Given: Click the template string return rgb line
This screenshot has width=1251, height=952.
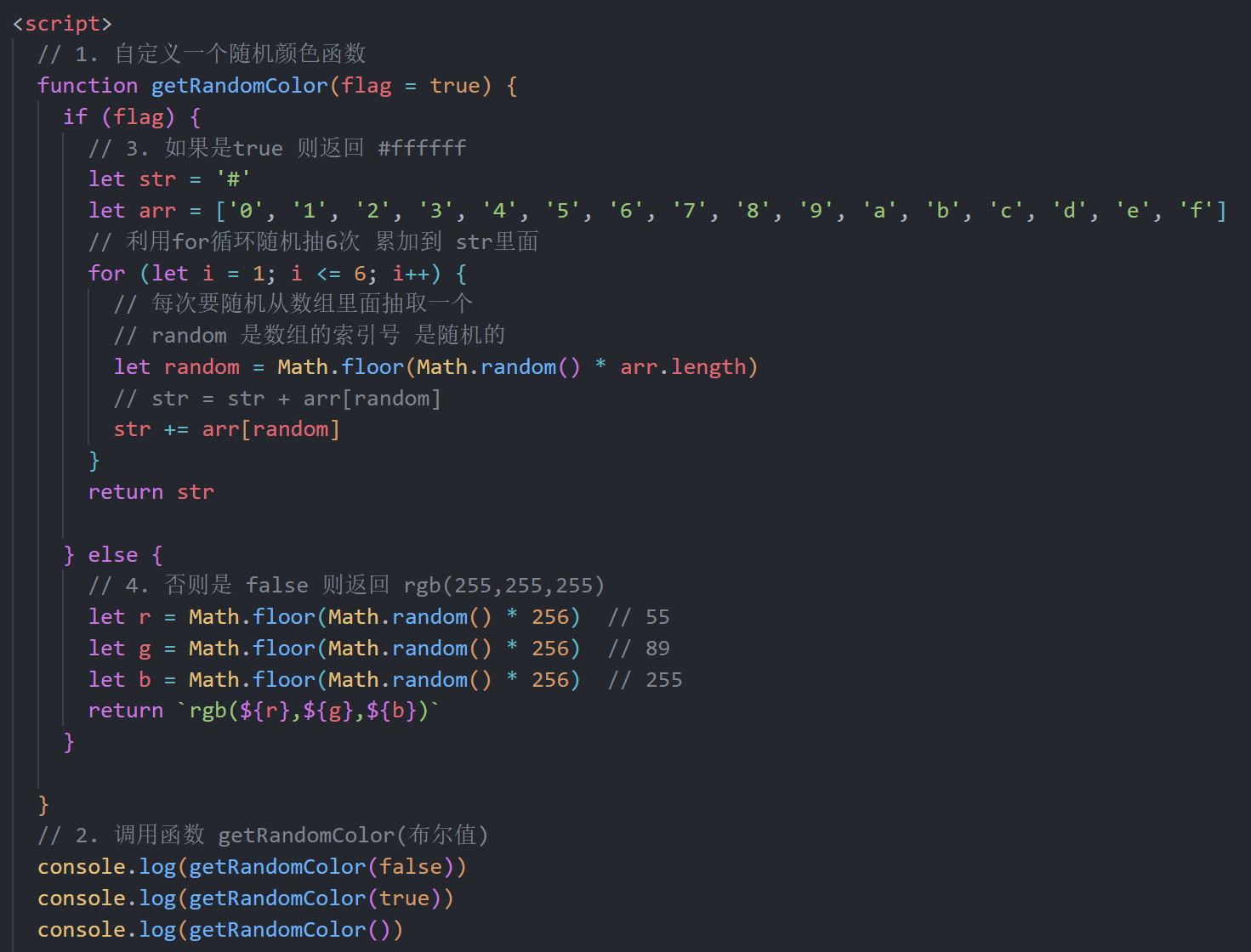Looking at the screenshot, I should point(264,711).
